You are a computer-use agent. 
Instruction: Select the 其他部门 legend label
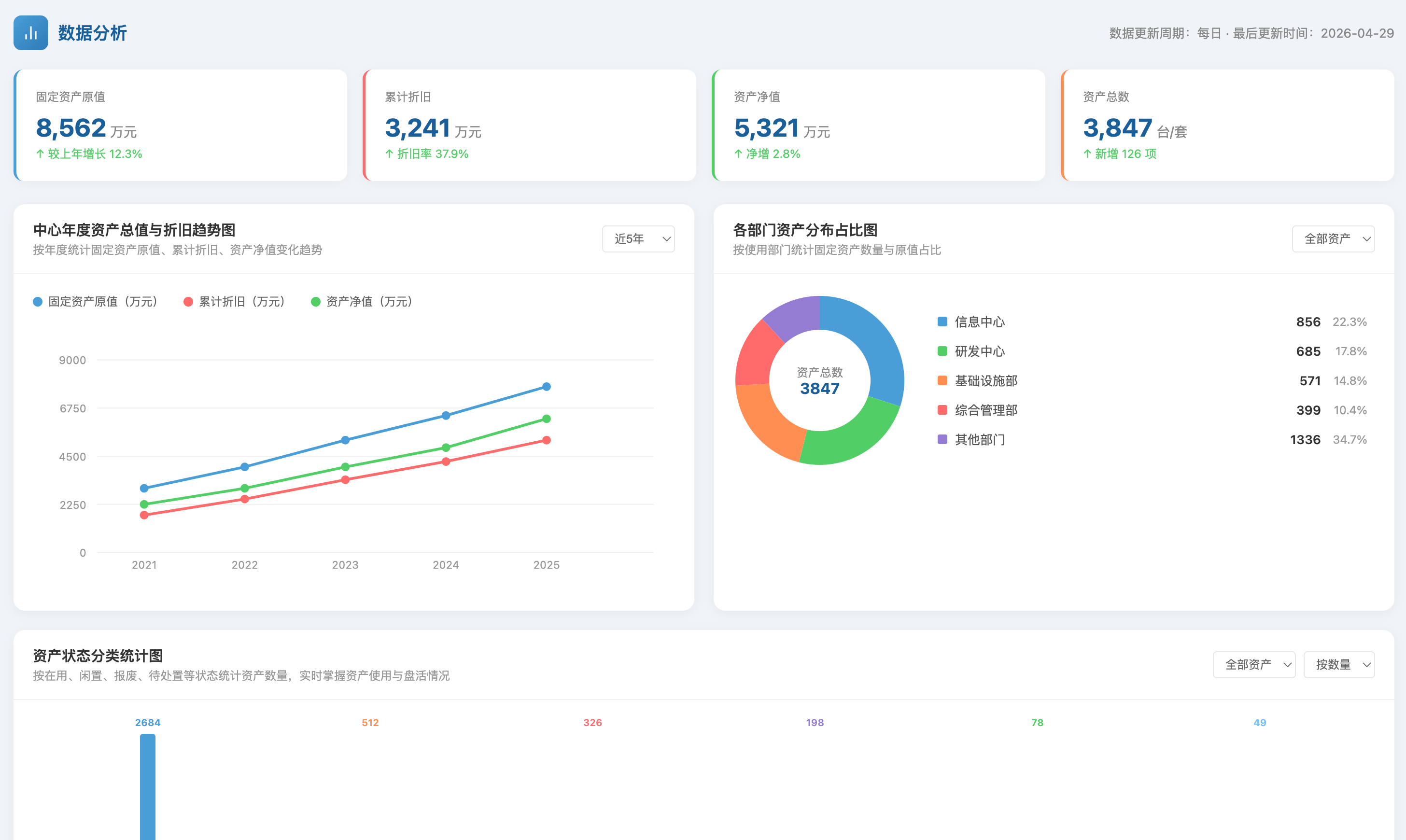[x=980, y=440]
